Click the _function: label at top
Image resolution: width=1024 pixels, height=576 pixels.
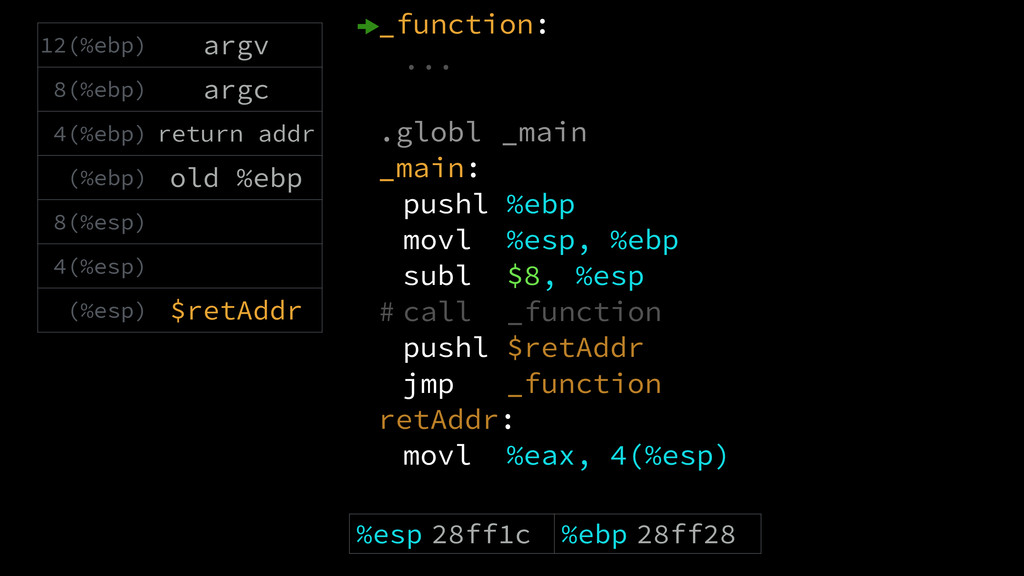point(463,25)
